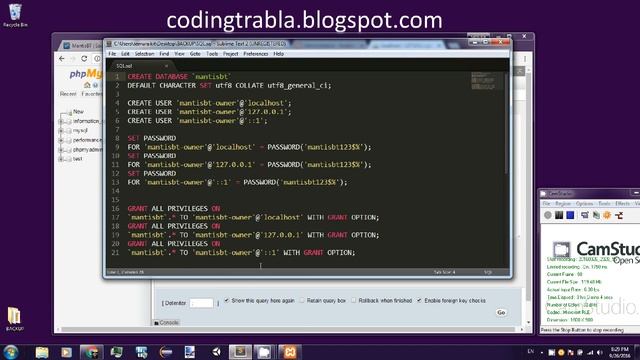Screen dimensions: 640x360
Task: Click CamStudio video annotations icon
Action: click(x=596, y=215)
